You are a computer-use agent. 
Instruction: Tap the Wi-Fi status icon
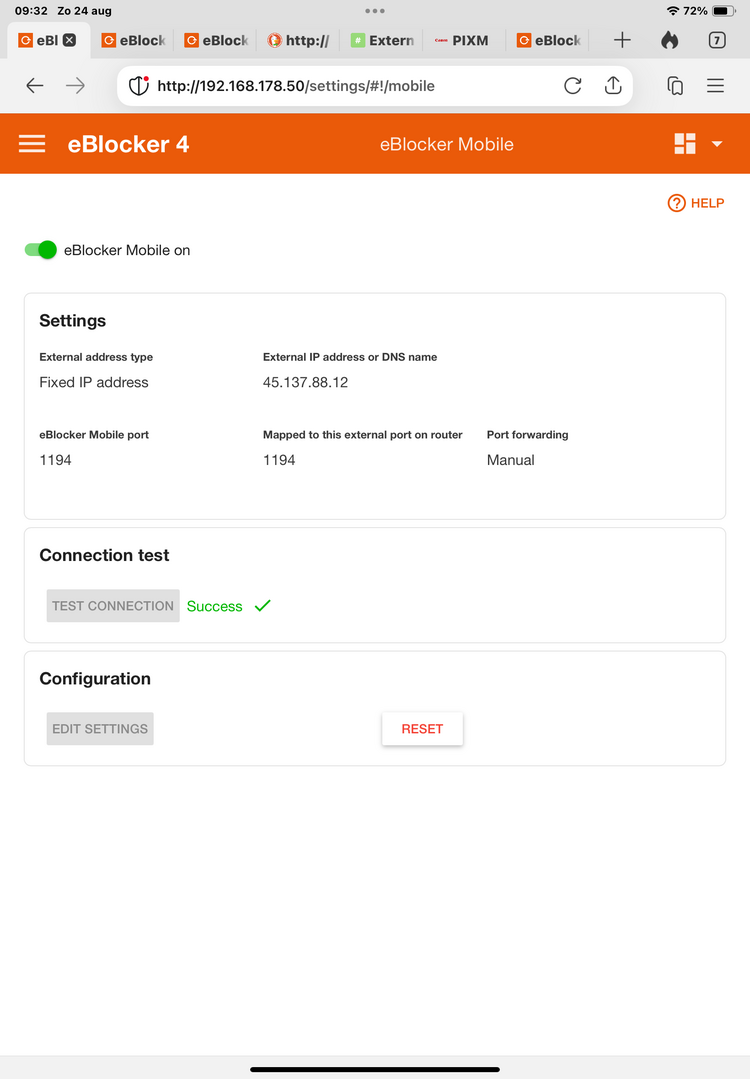(672, 11)
